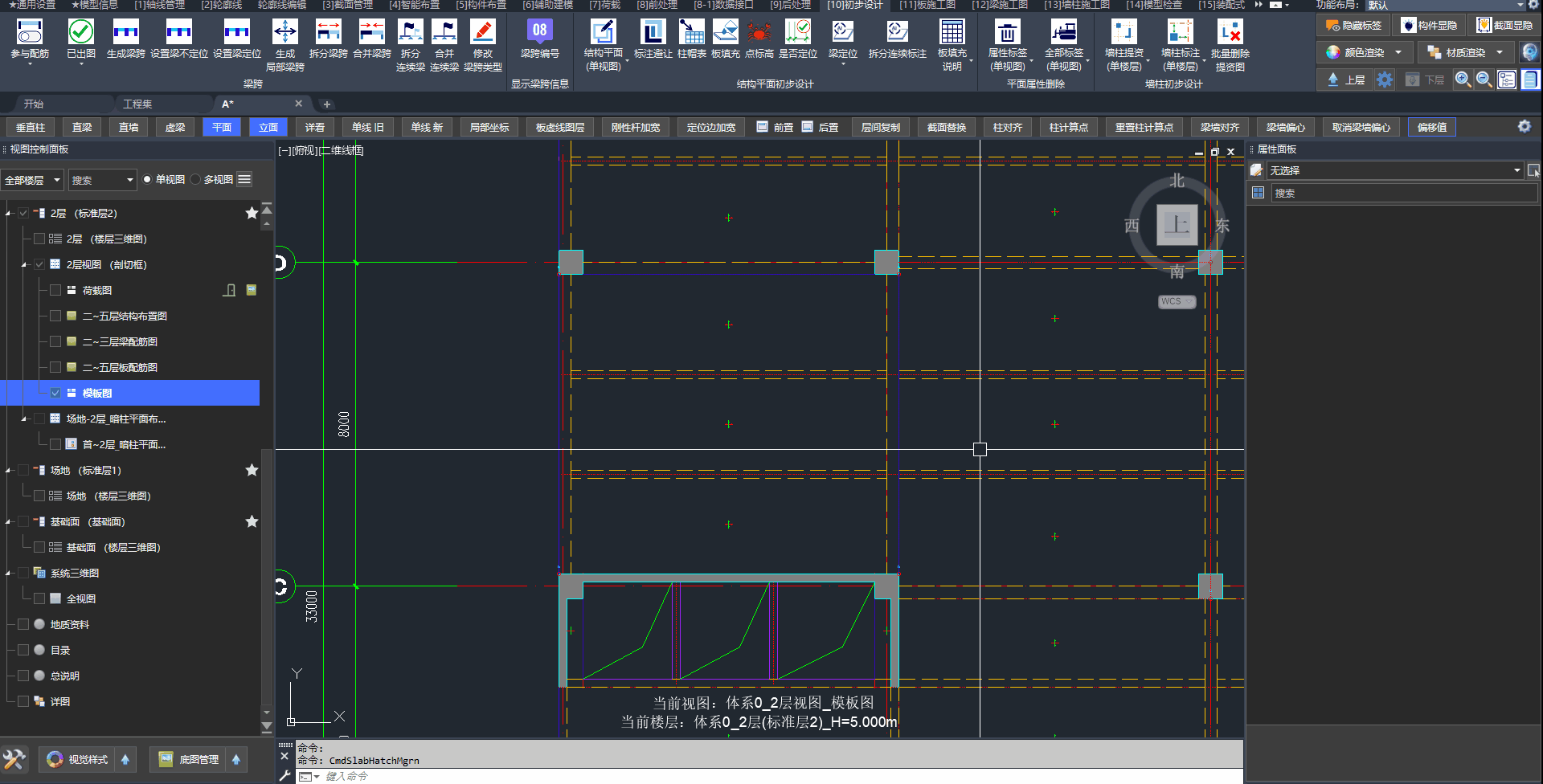Image resolution: width=1543 pixels, height=784 pixels.
Task: Collapse the 2层 (标准层2) tree node
Action: tap(9, 214)
